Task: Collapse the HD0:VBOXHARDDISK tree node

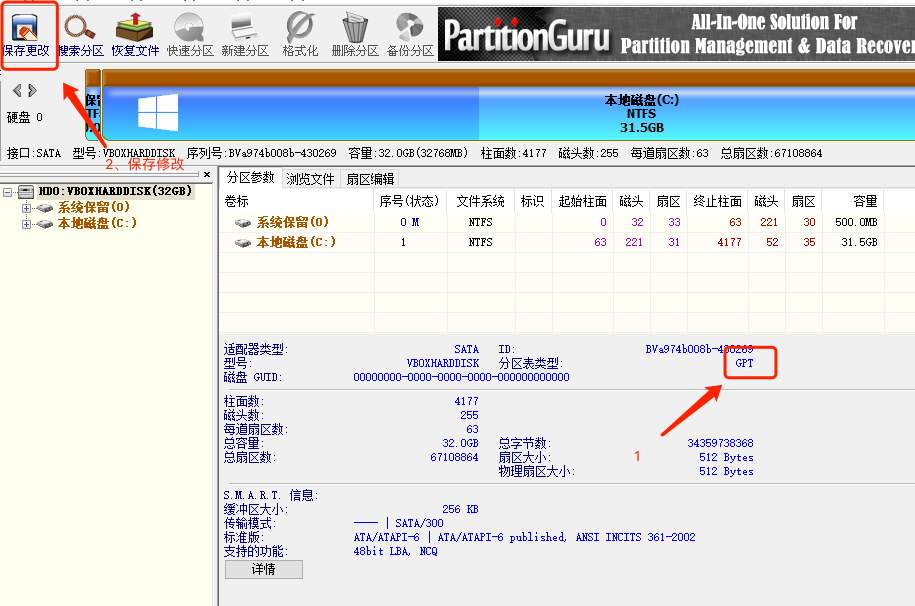Action: tap(8, 191)
